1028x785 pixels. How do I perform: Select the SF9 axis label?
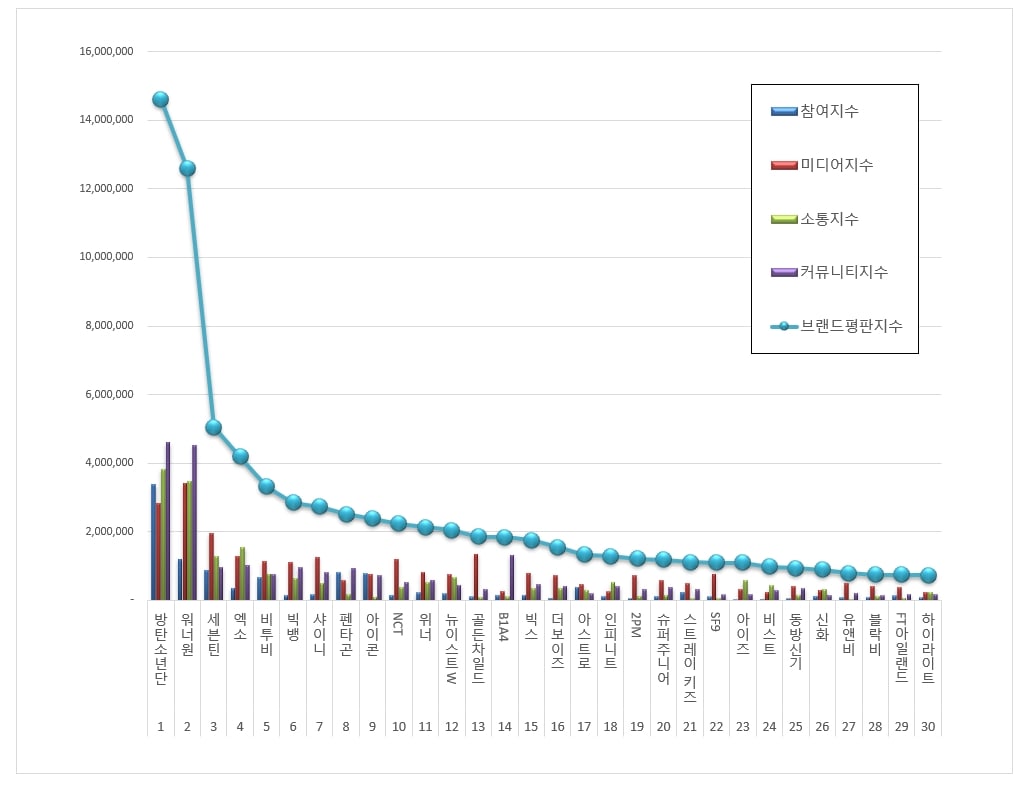[x=717, y=620]
